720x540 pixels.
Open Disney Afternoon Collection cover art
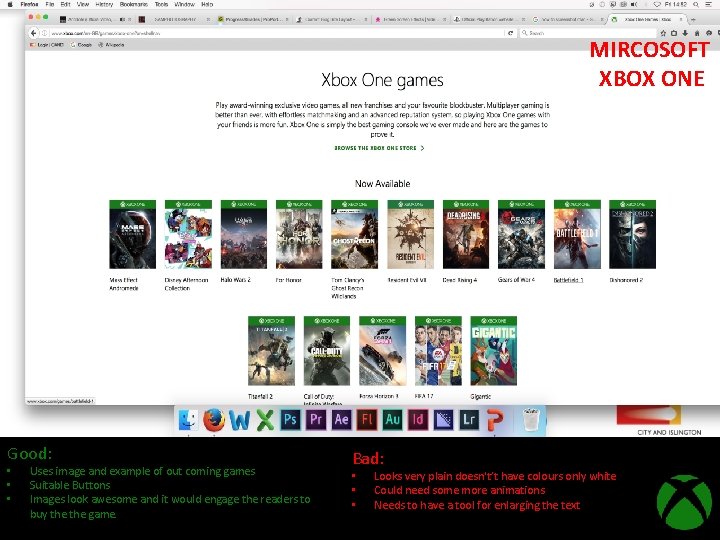tap(188, 234)
